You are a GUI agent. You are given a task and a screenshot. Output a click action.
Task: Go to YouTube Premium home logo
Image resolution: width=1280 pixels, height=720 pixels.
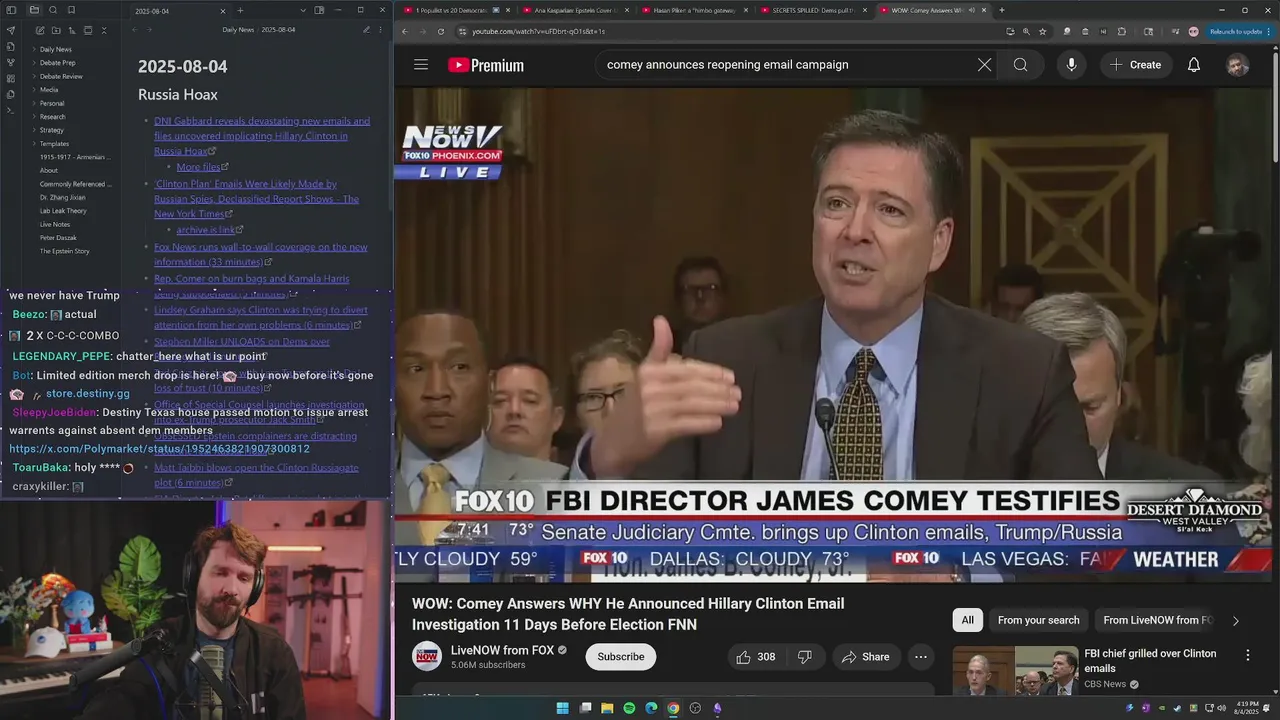(x=486, y=65)
